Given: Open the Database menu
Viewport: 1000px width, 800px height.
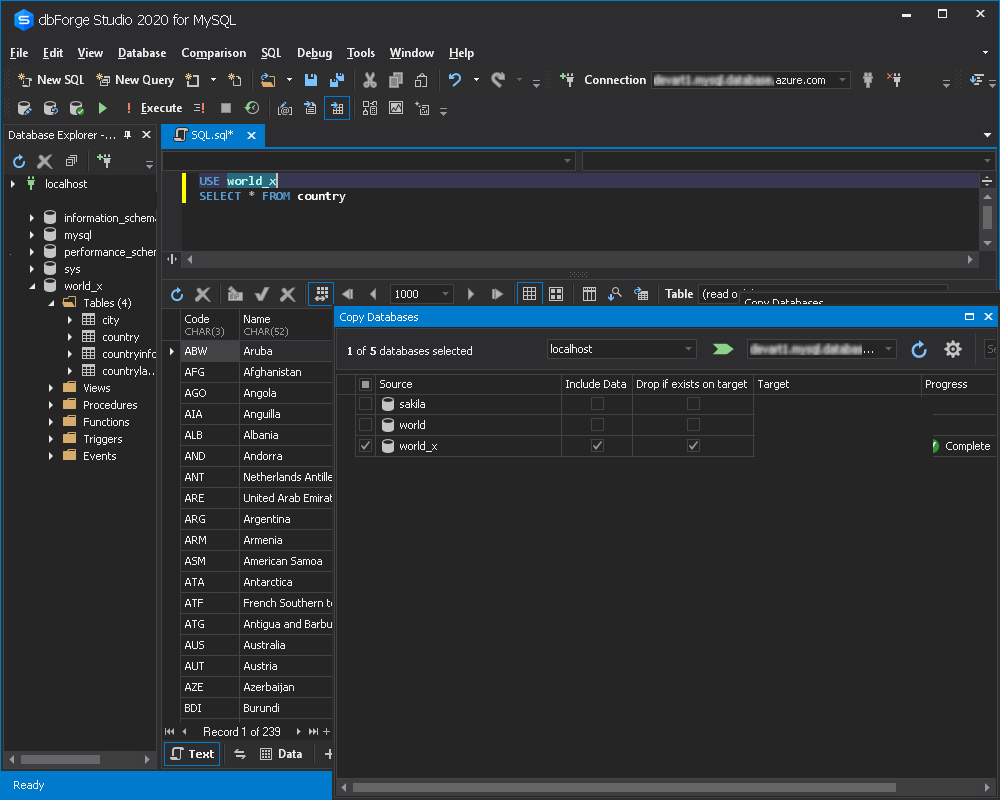Looking at the screenshot, I should tap(142, 53).
